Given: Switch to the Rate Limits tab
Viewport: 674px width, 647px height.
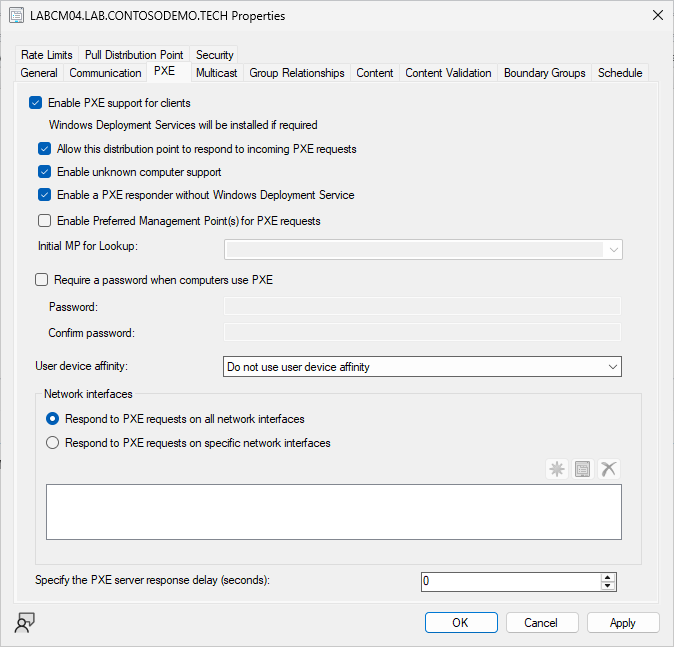Looking at the screenshot, I should (x=47, y=55).
